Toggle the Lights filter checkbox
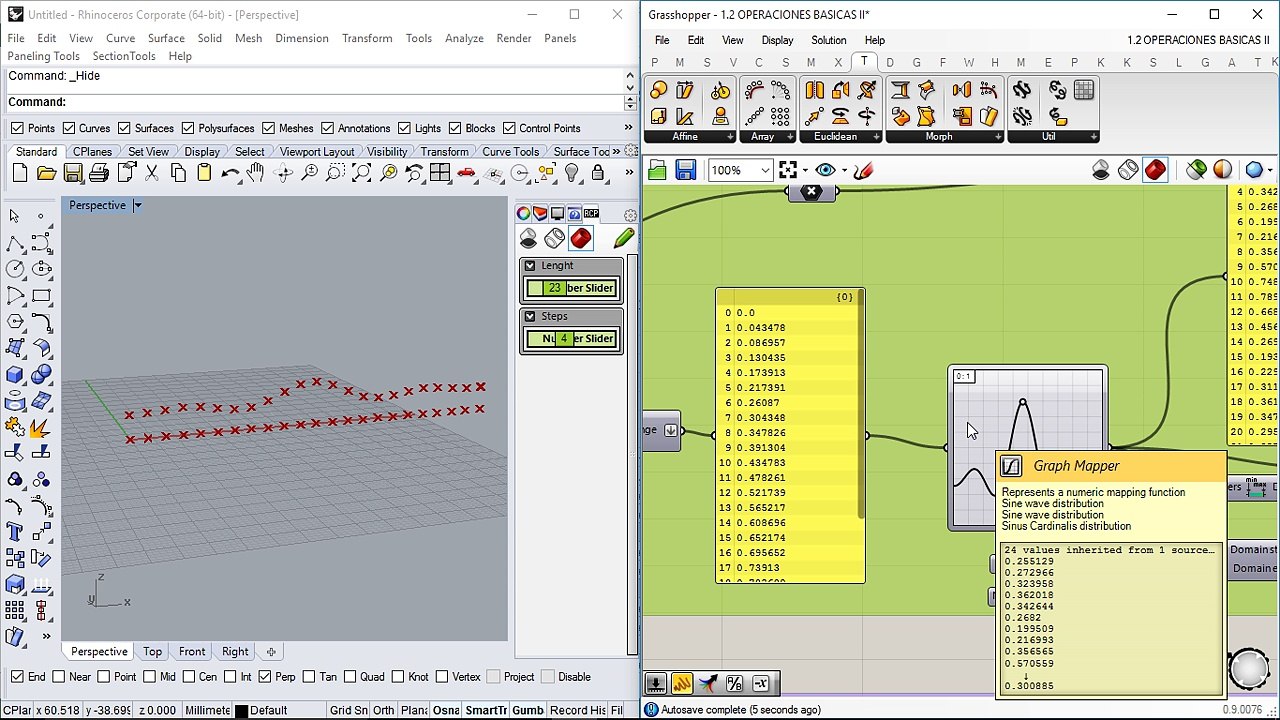 404,128
